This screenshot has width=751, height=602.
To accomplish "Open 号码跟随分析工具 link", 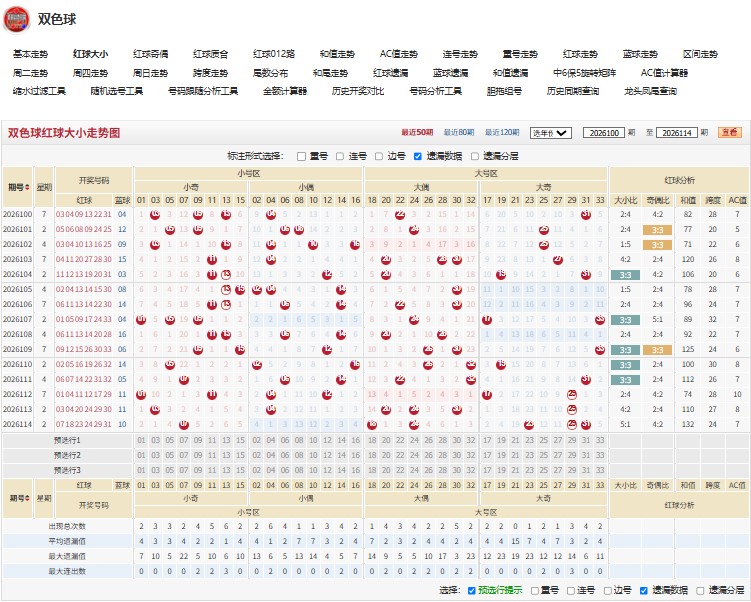I will [203, 91].
